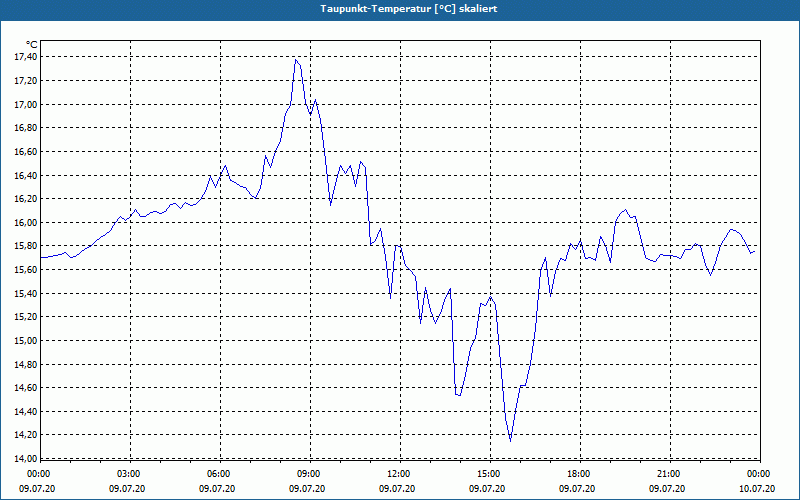The height and width of the screenshot is (500, 800).
Task: Click the 14,60 y-axis label
Action: [26, 388]
